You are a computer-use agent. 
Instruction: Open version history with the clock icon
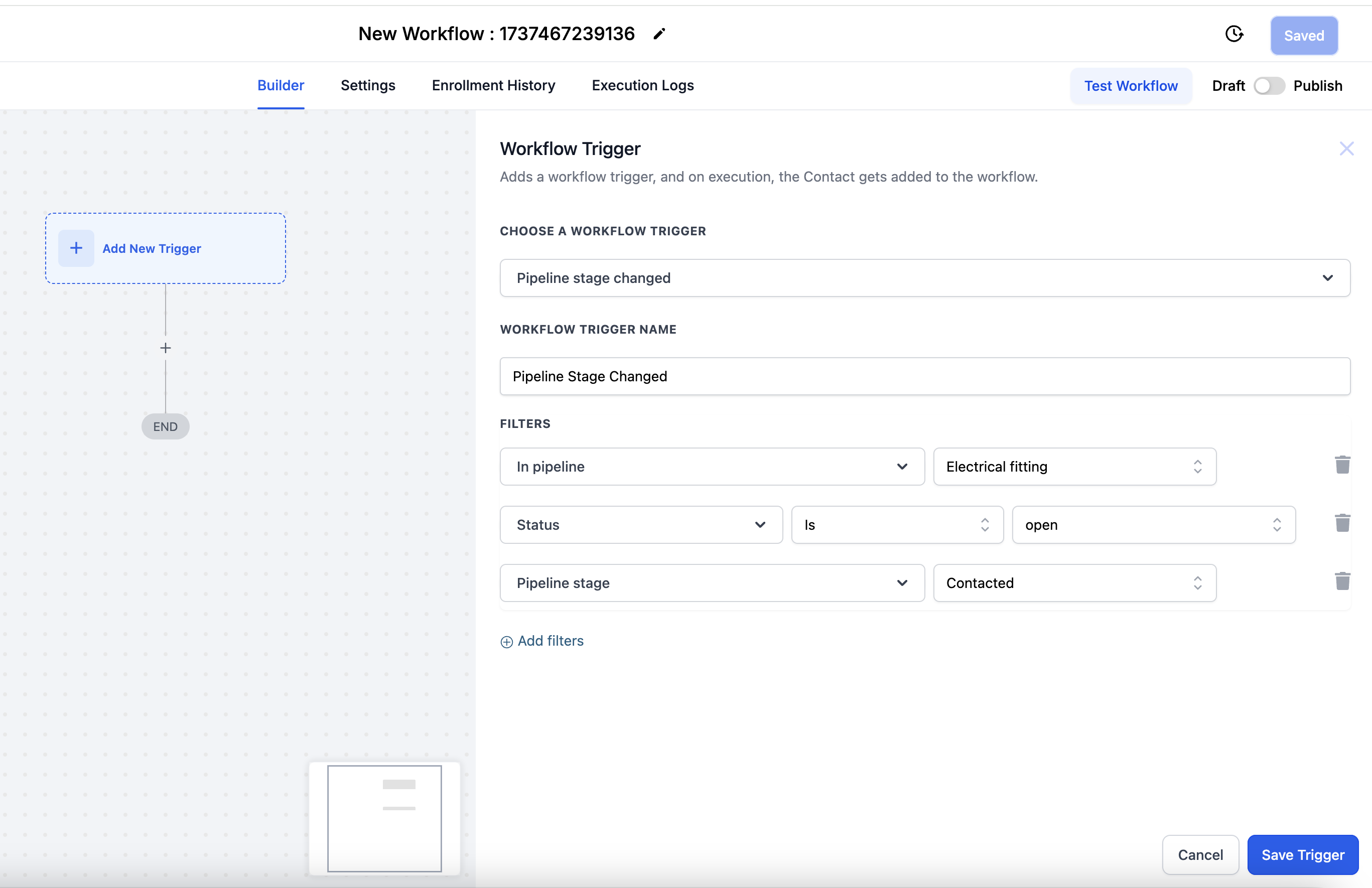tap(1233, 35)
